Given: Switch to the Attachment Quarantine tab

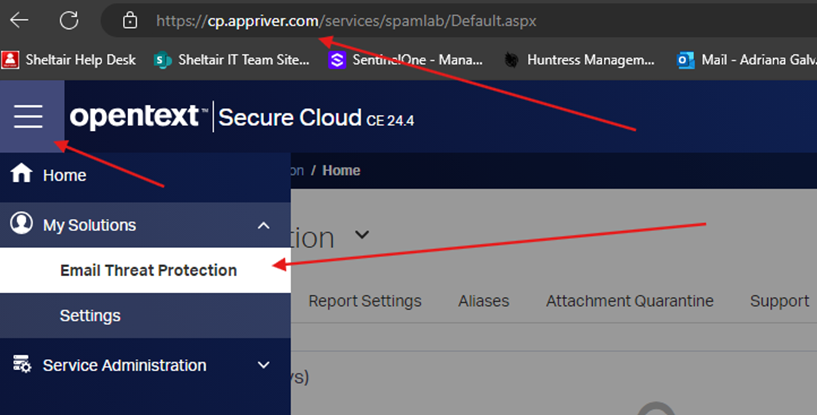Looking at the screenshot, I should pos(629,301).
